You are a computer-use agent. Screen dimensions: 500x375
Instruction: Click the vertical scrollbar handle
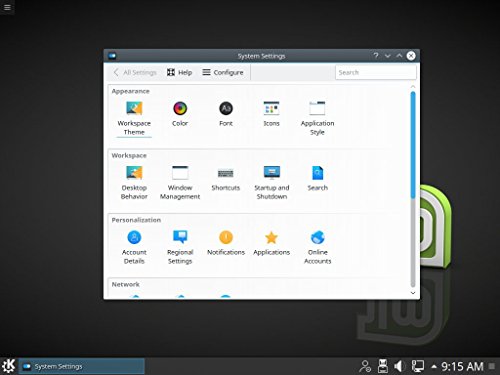413,145
